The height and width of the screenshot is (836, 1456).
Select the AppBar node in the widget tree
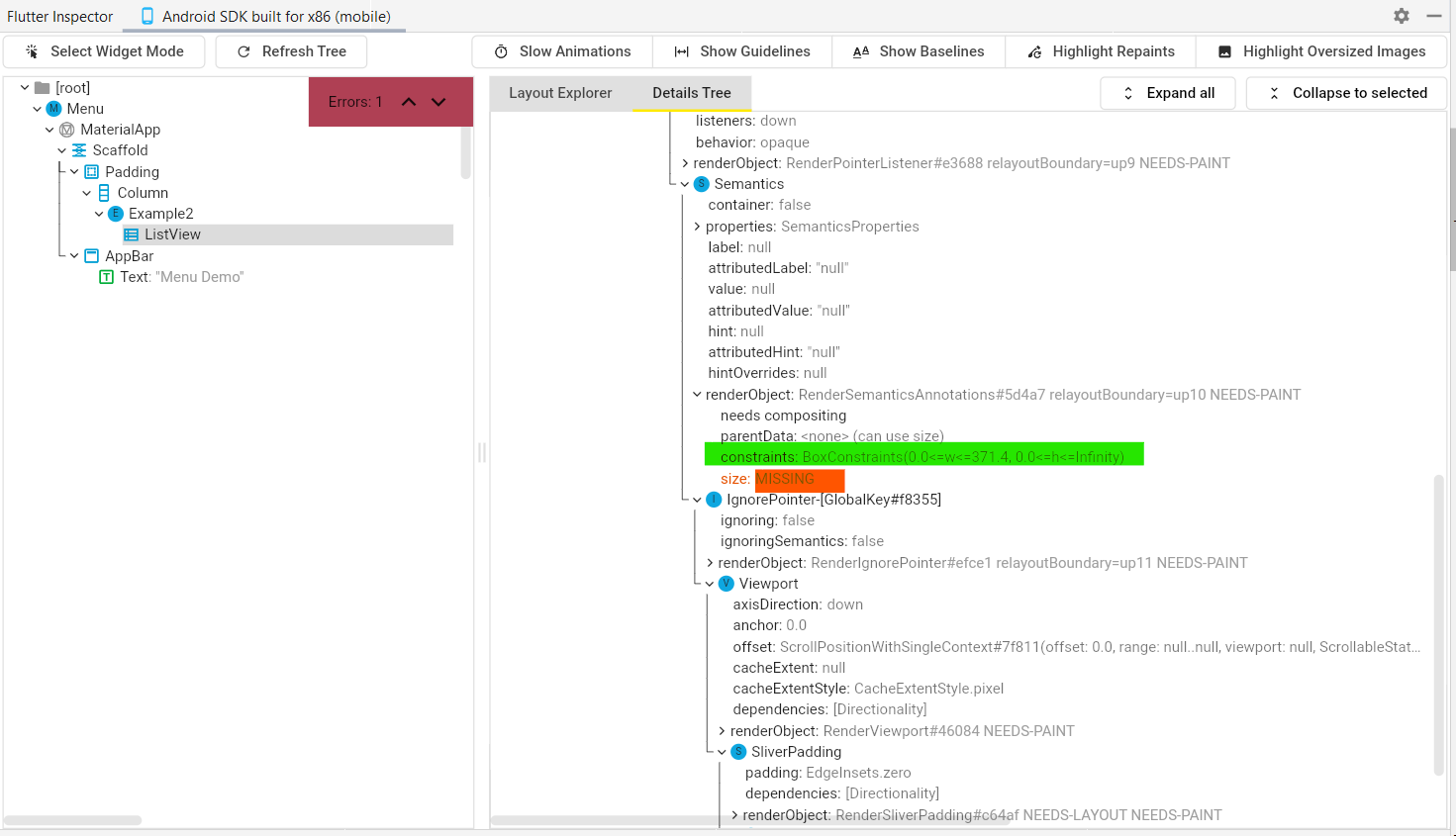130,255
